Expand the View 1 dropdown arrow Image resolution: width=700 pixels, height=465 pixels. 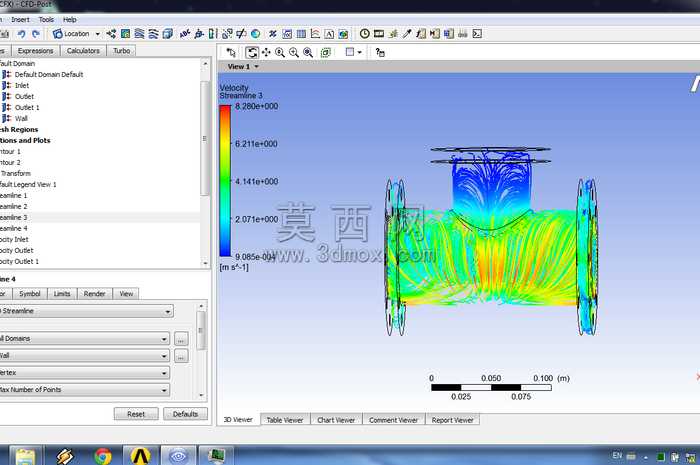pos(257,67)
